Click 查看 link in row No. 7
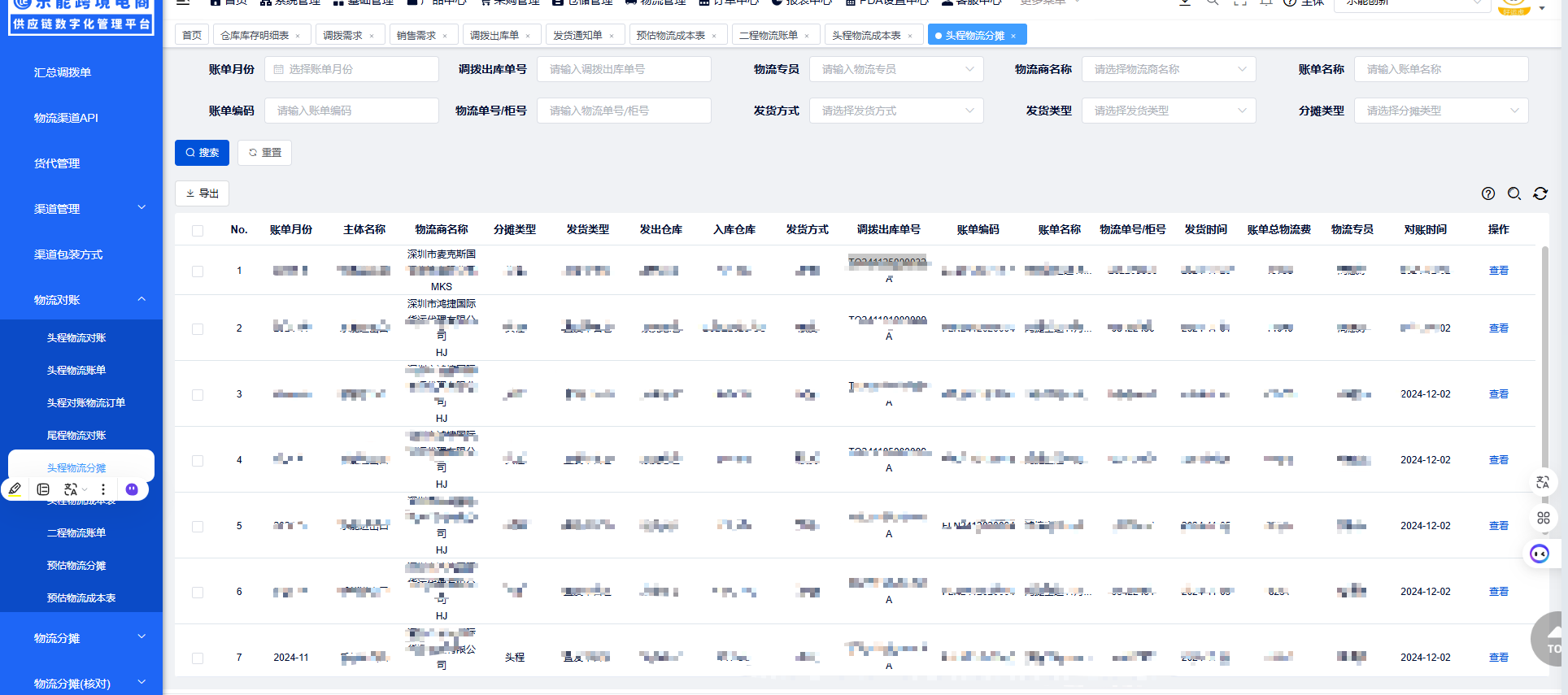The width and height of the screenshot is (1568, 695). (1499, 658)
